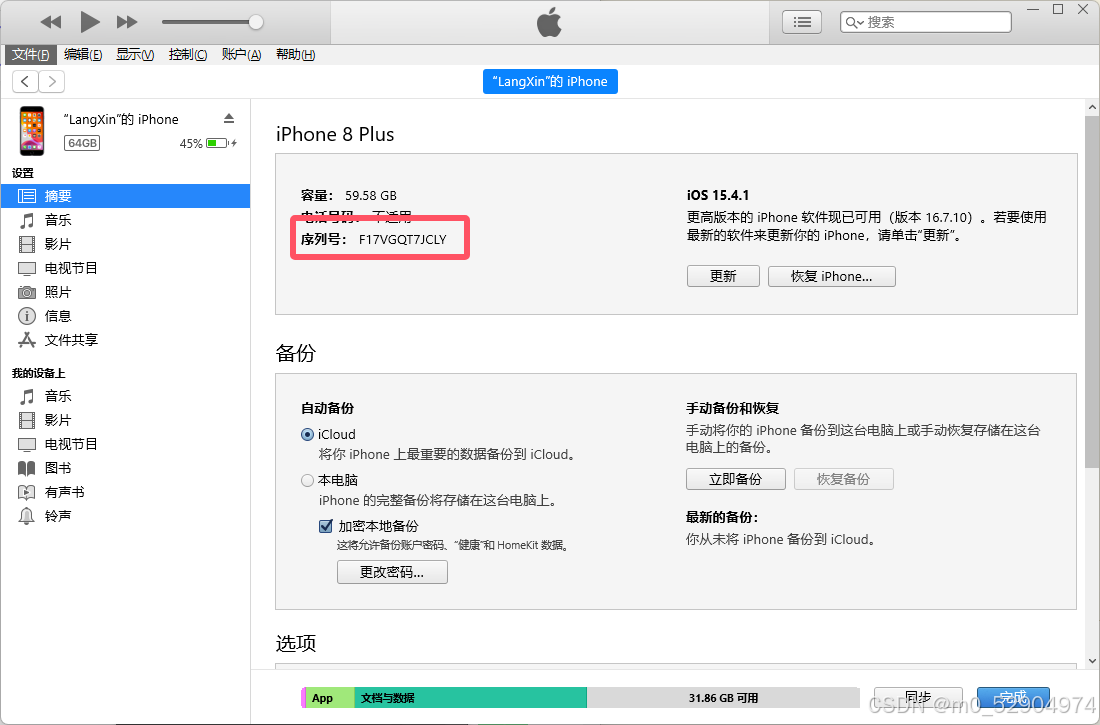Click 恢复iPhone to restore the device

pyautogui.click(x=831, y=276)
